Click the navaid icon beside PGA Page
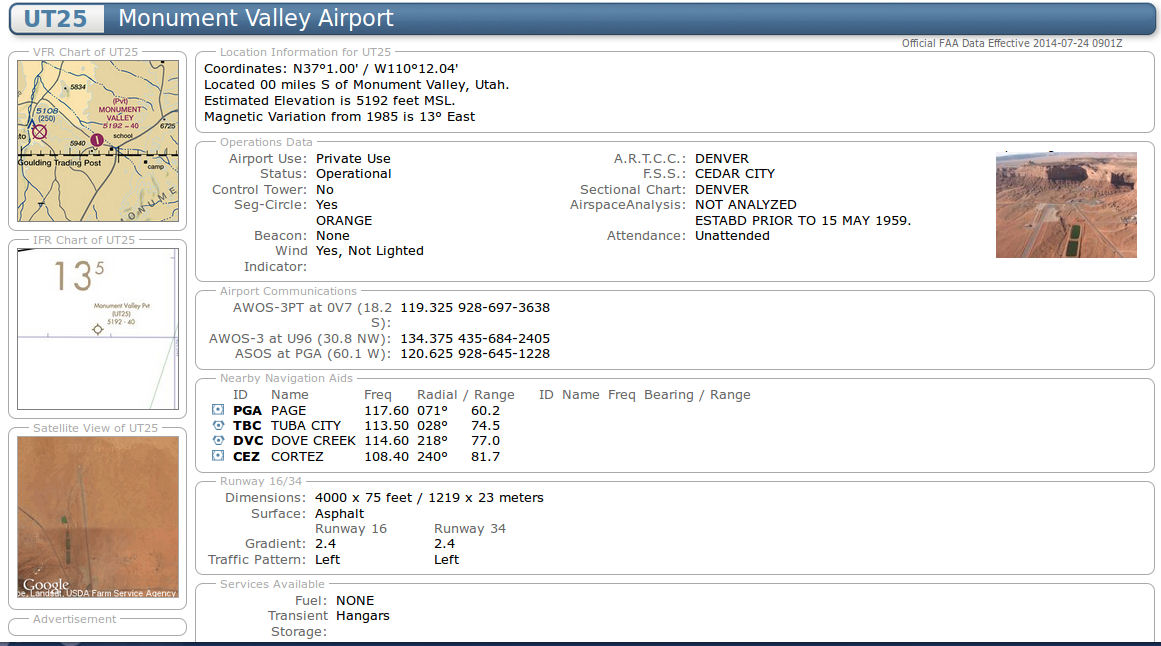 pyautogui.click(x=218, y=410)
